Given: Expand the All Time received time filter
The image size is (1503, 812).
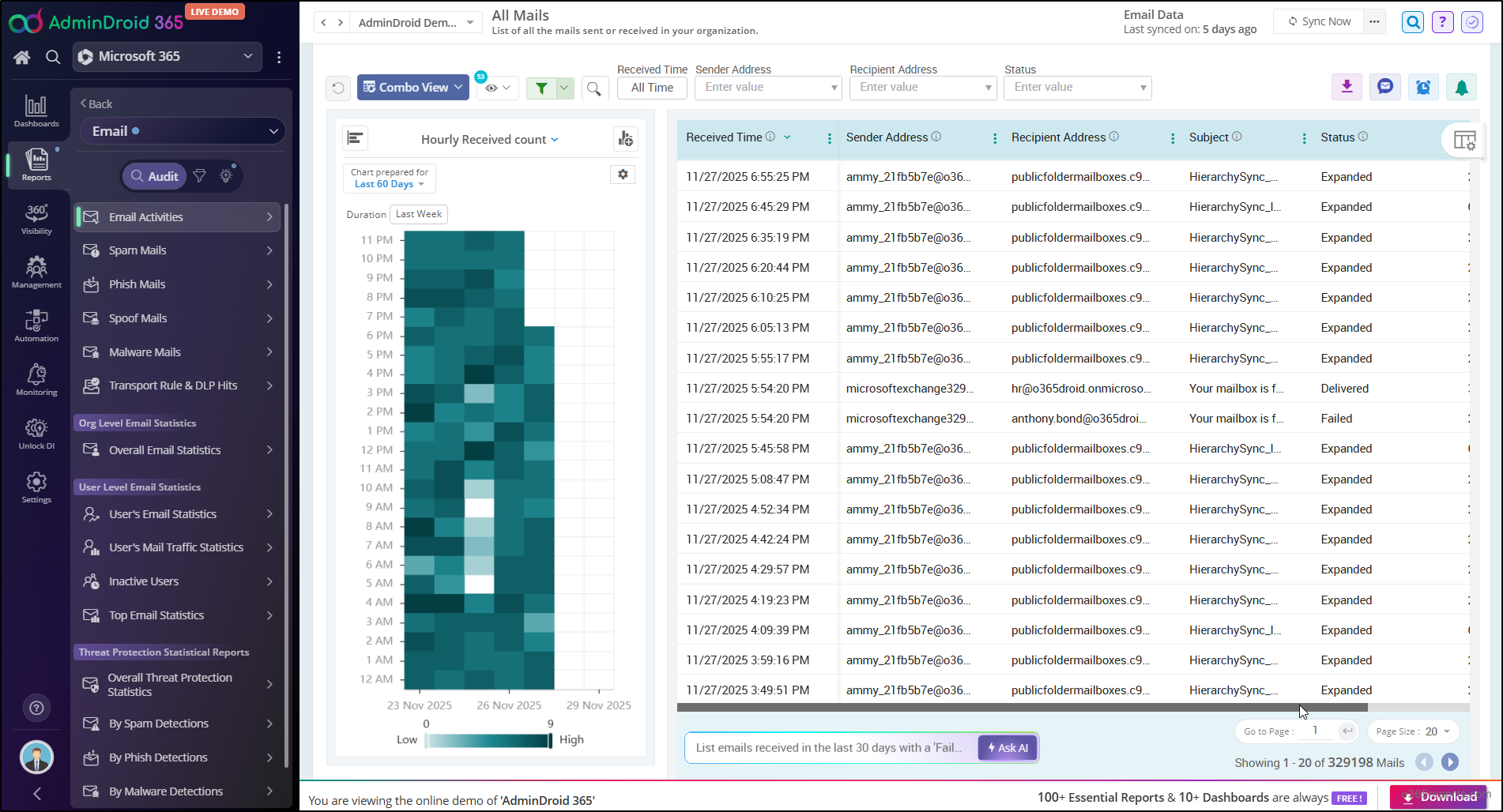Looking at the screenshot, I should [x=651, y=88].
